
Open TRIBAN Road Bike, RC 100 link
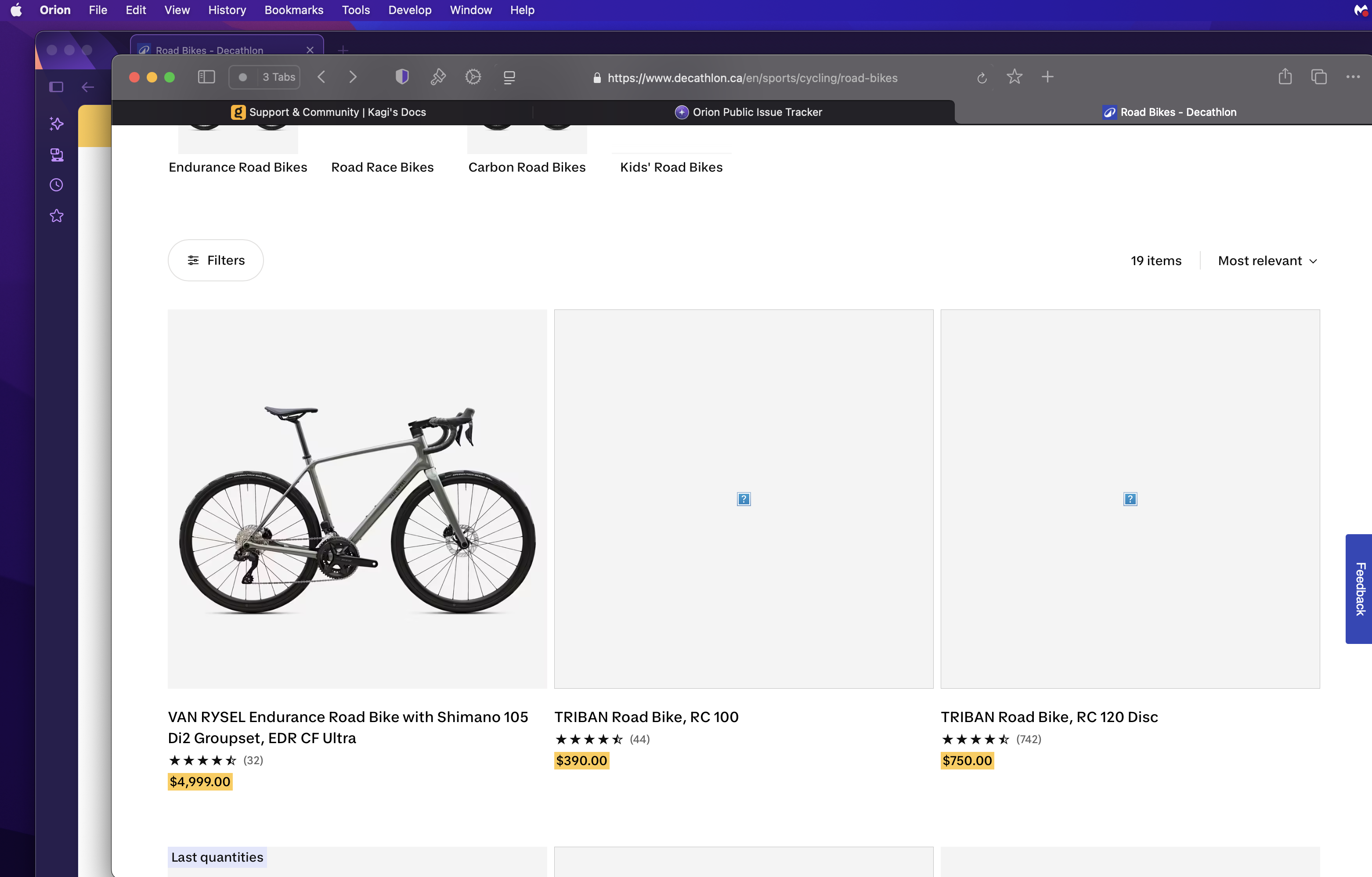(646, 717)
